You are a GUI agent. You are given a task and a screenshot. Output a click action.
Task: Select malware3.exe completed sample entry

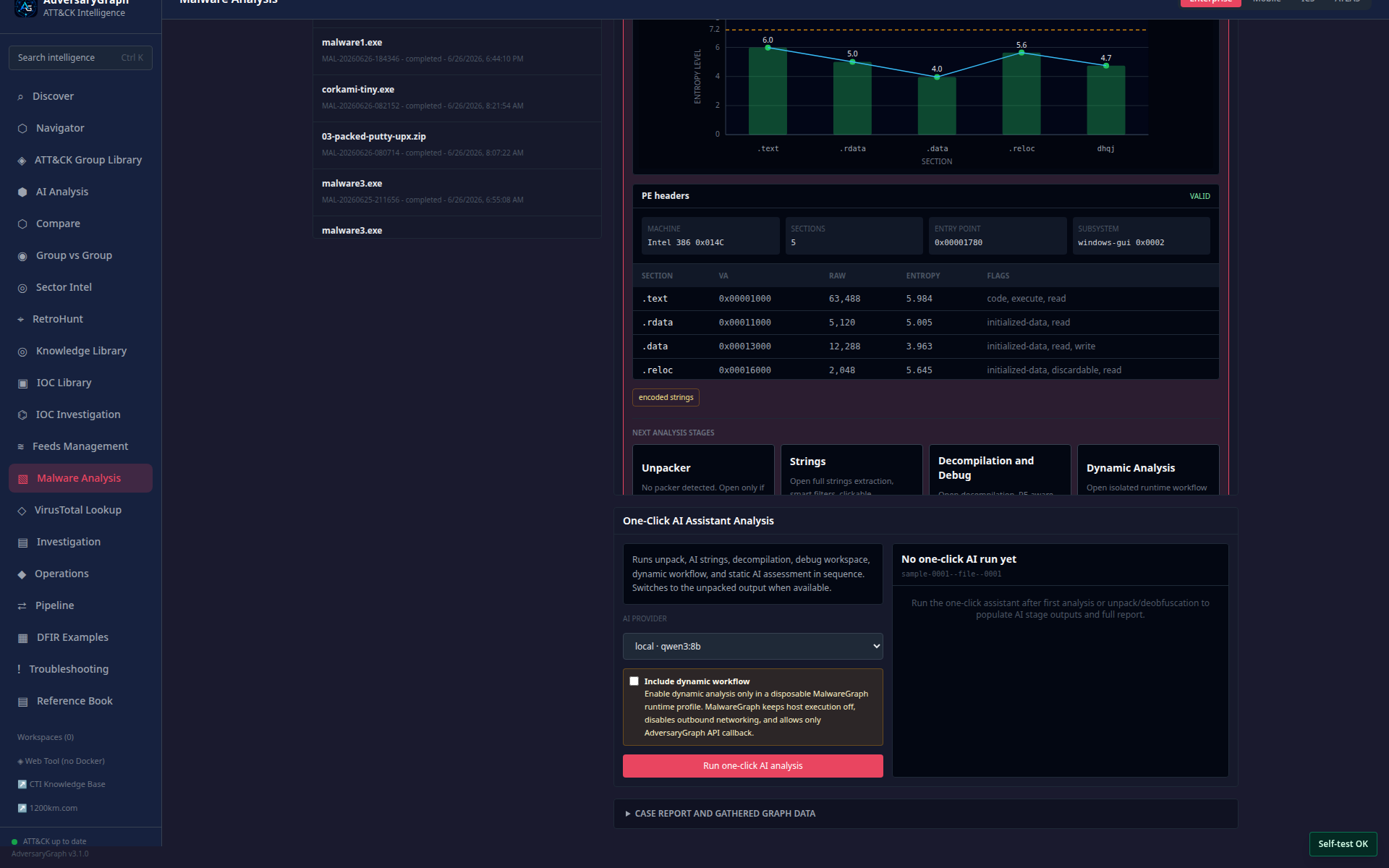(457, 192)
